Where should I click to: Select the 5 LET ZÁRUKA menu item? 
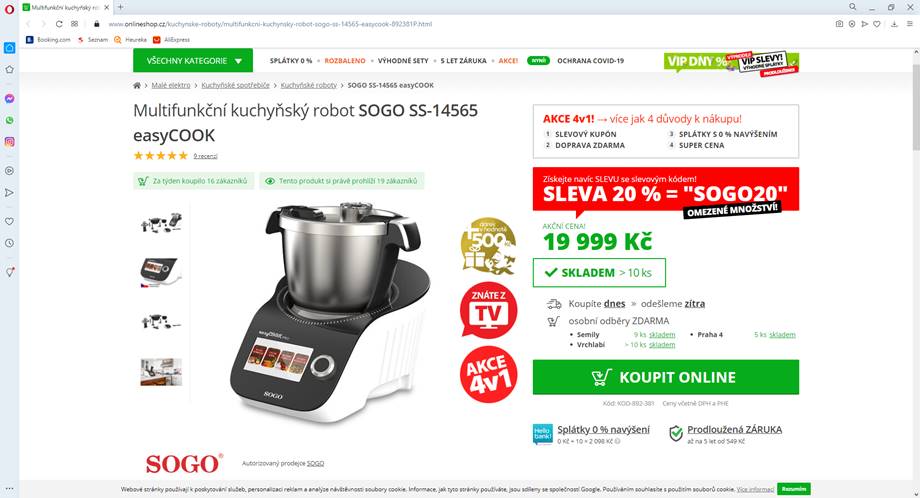click(x=464, y=60)
